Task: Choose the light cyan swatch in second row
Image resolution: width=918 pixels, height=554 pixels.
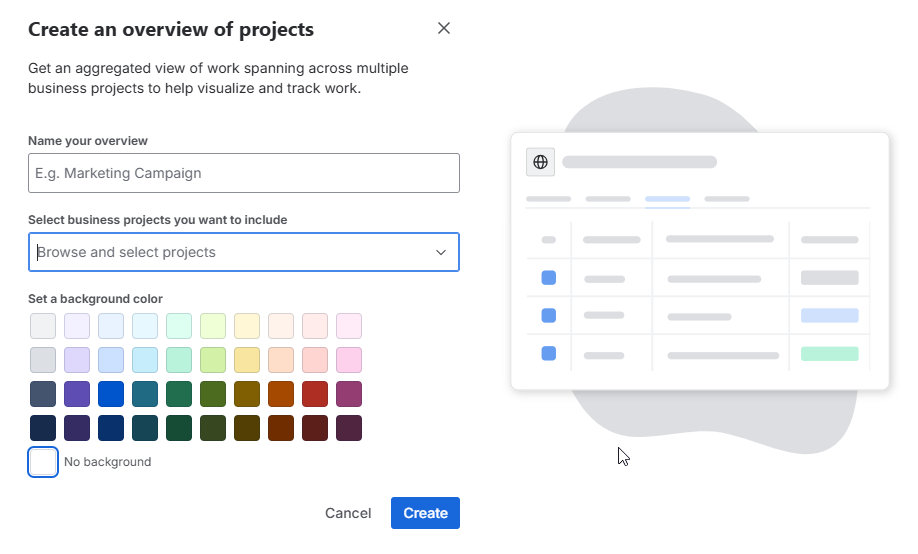Action: pos(145,360)
